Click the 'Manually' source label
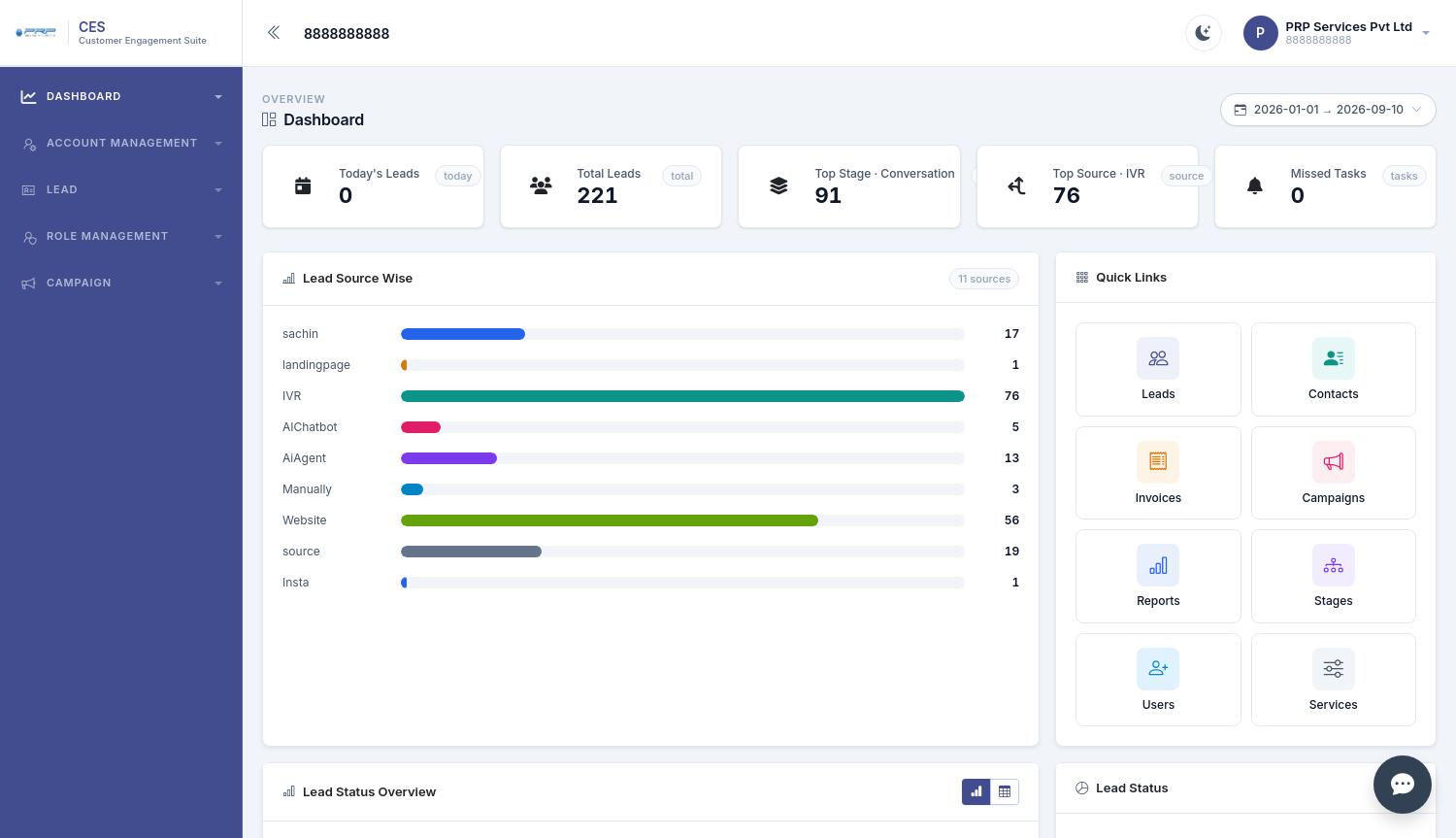The height and width of the screenshot is (838, 1456). [x=307, y=489]
